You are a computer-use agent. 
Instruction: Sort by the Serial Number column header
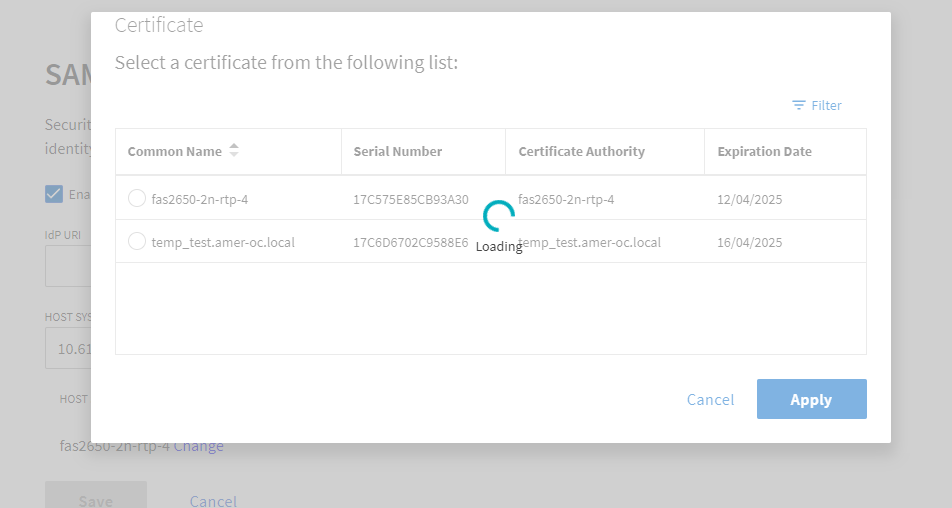pos(397,152)
